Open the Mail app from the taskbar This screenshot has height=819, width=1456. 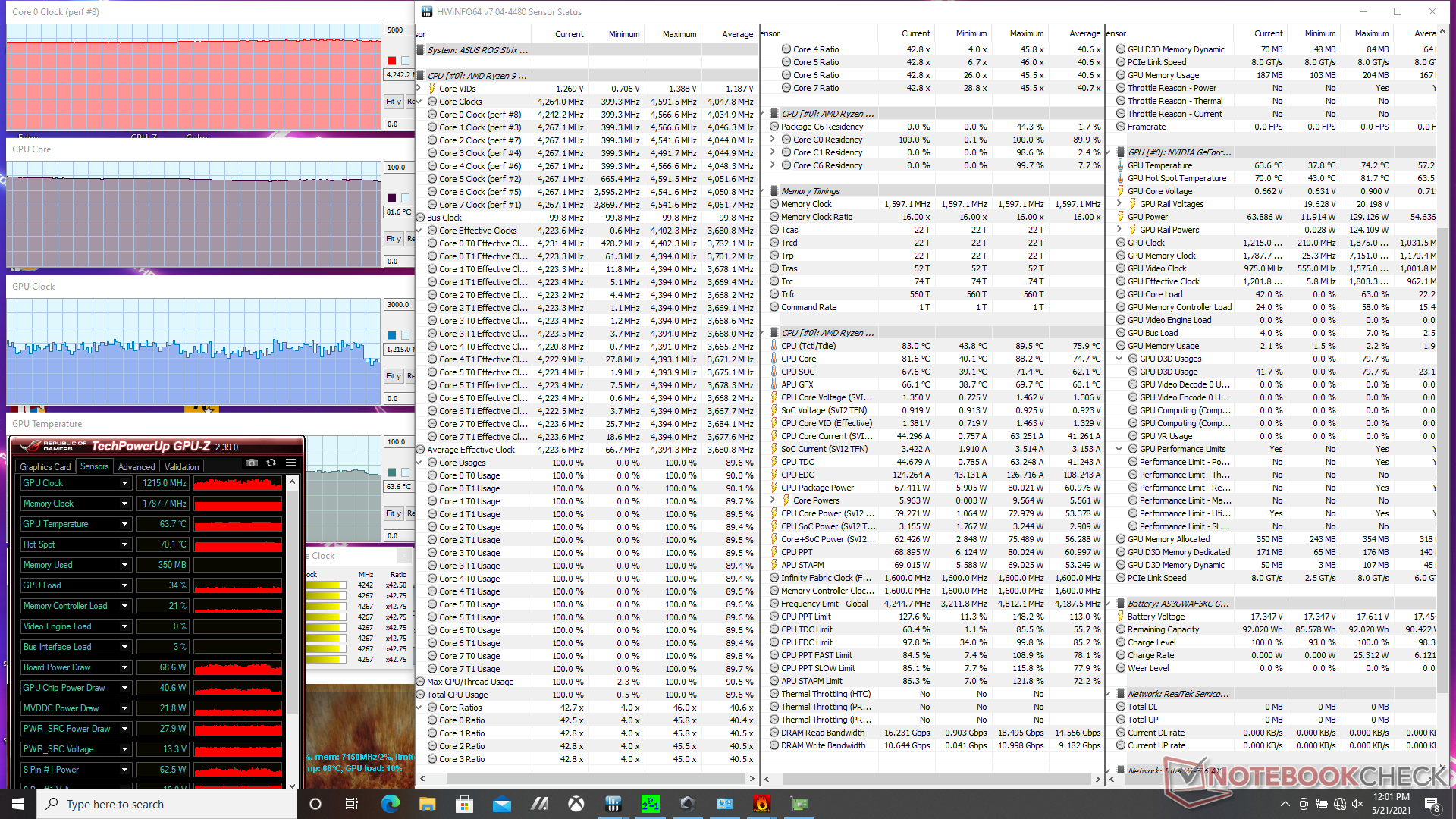pos(501,804)
